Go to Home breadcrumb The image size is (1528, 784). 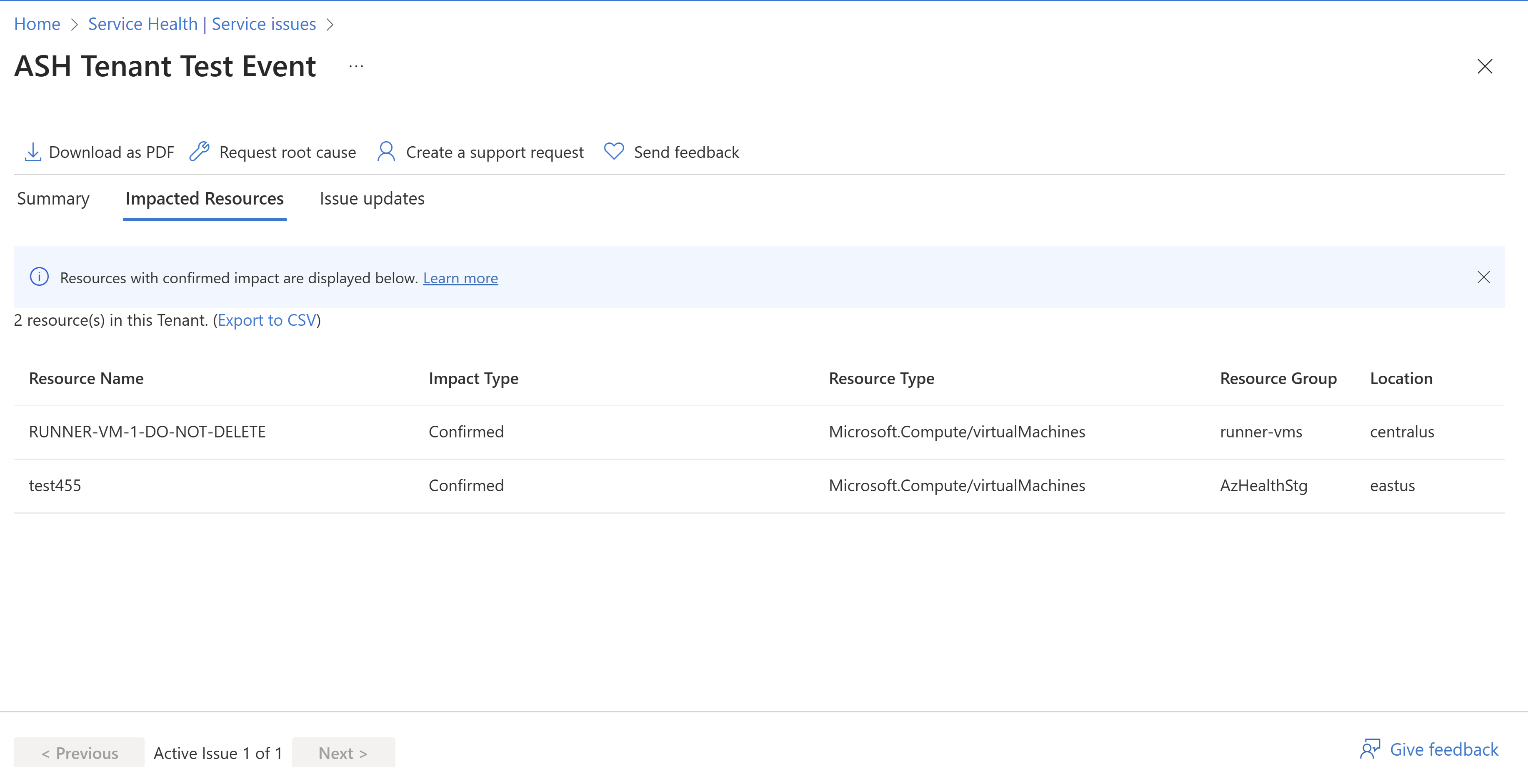tap(37, 24)
